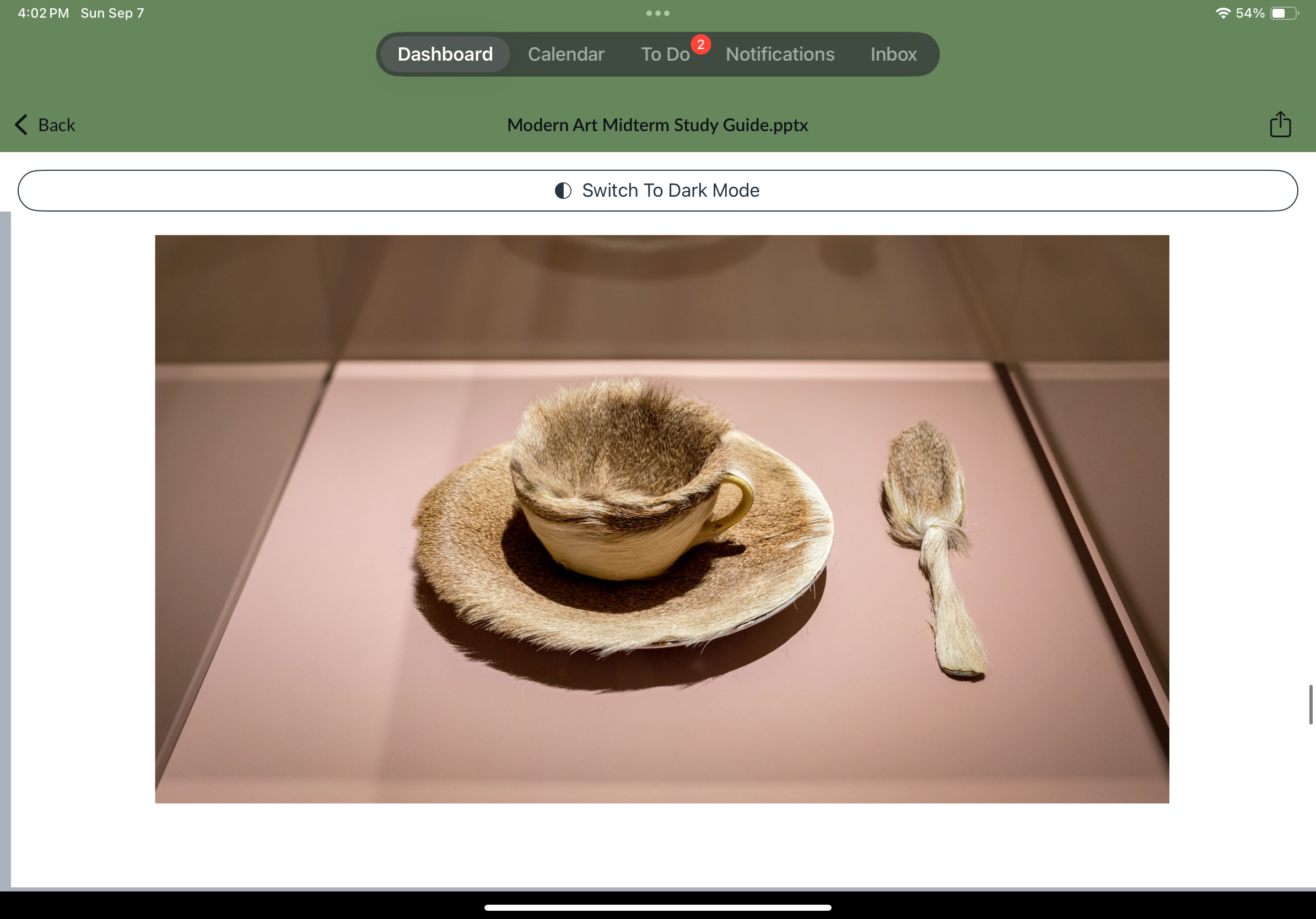The width and height of the screenshot is (1316, 919).
Task: Tap the half-moon dark mode icon
Action: [563, 190]
